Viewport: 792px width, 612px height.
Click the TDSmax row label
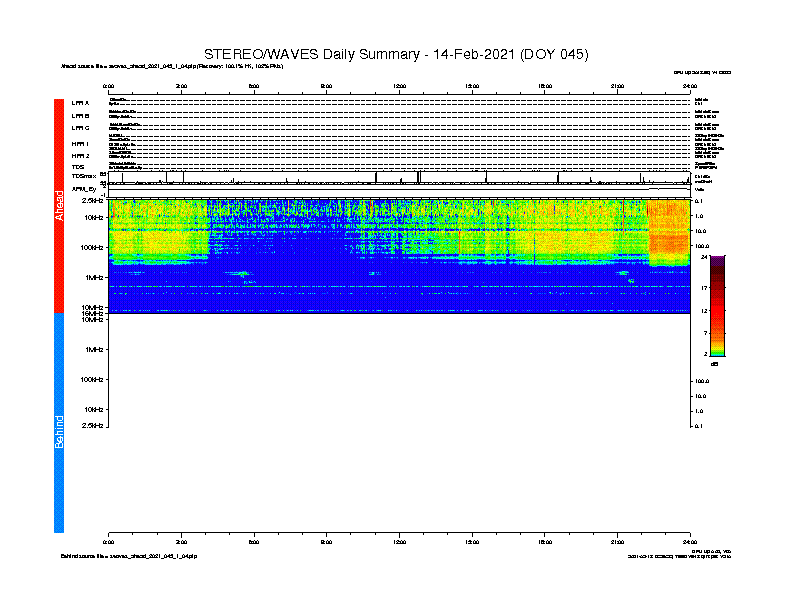84,176
